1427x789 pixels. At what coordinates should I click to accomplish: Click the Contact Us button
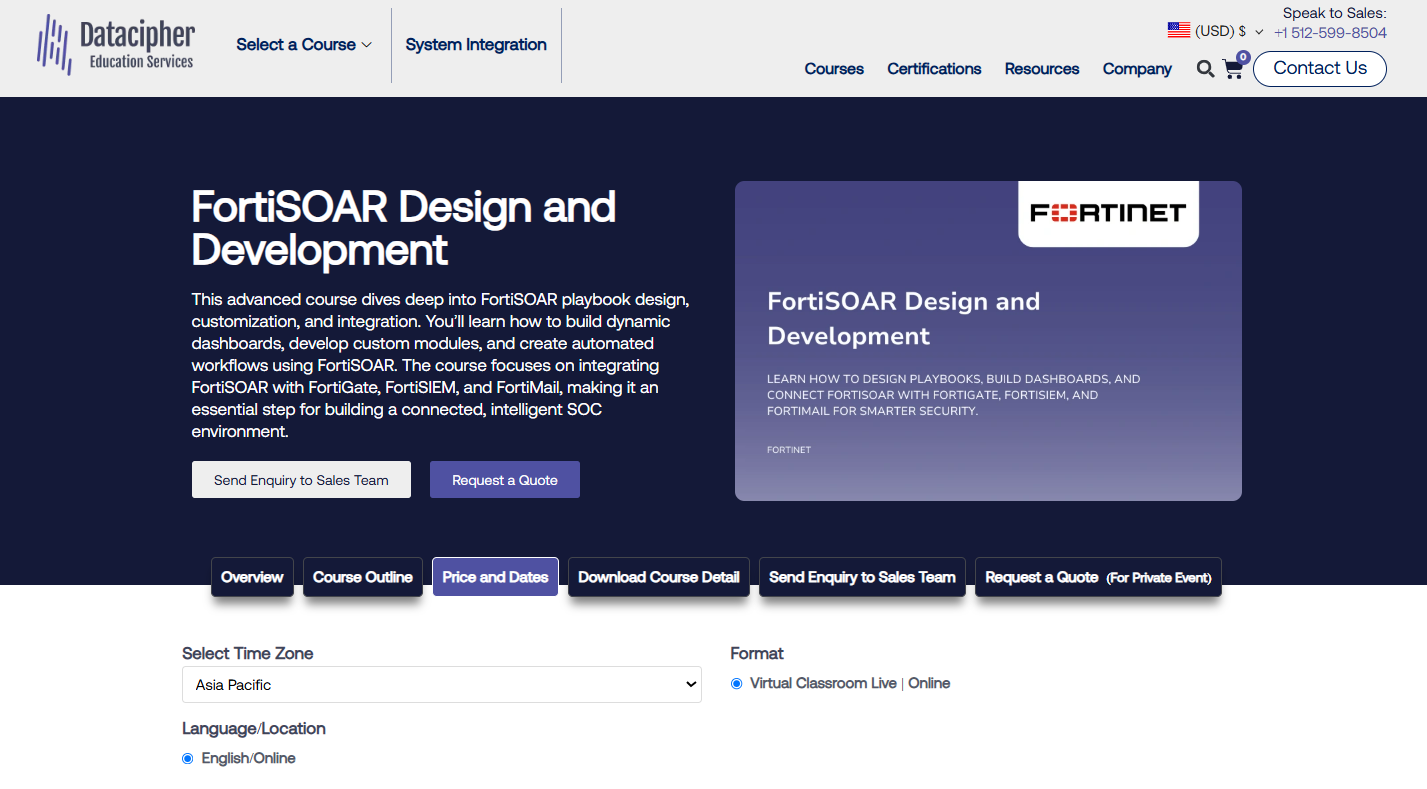tap(1320, 68)
